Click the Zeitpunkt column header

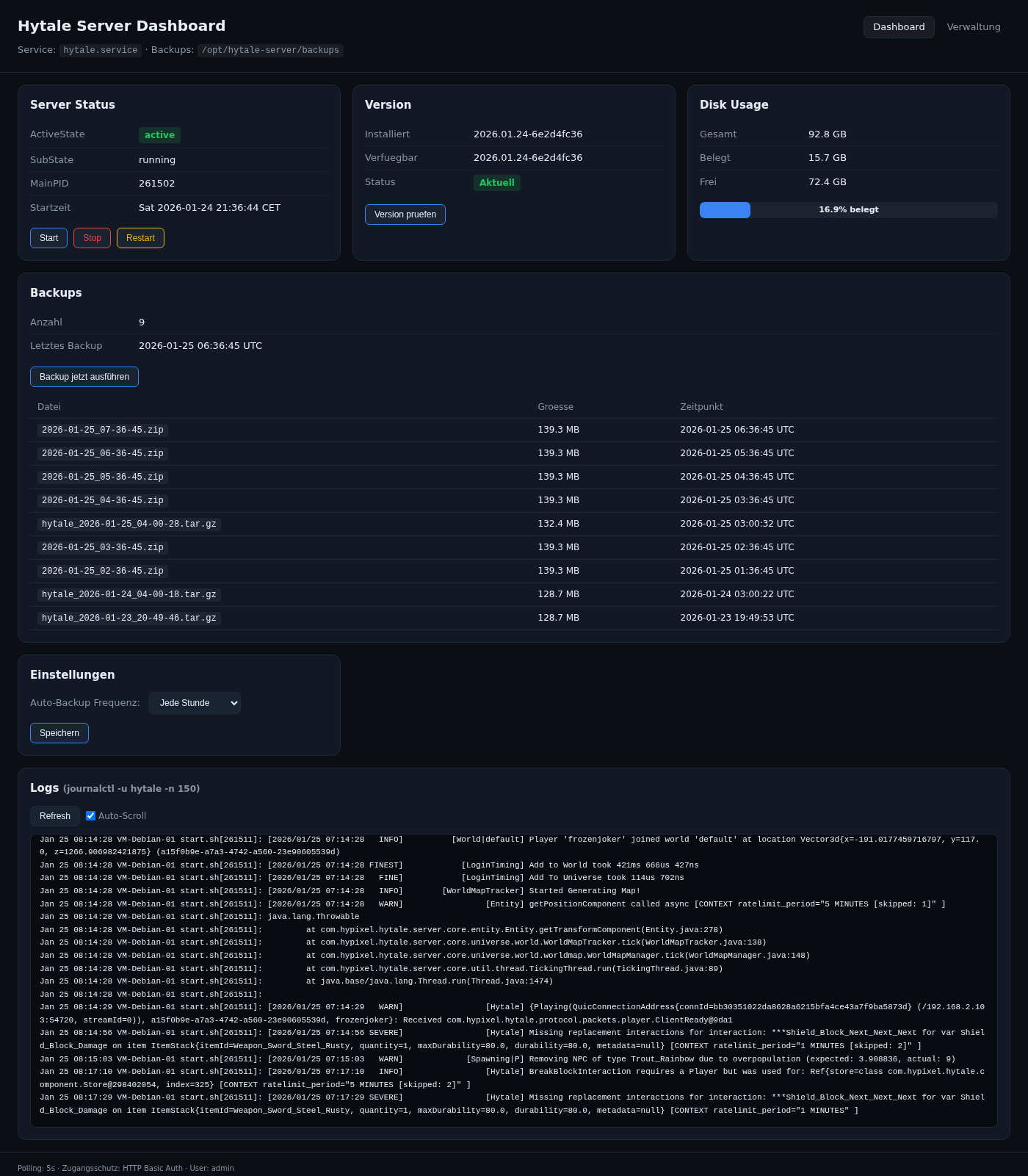coord(701,407)
